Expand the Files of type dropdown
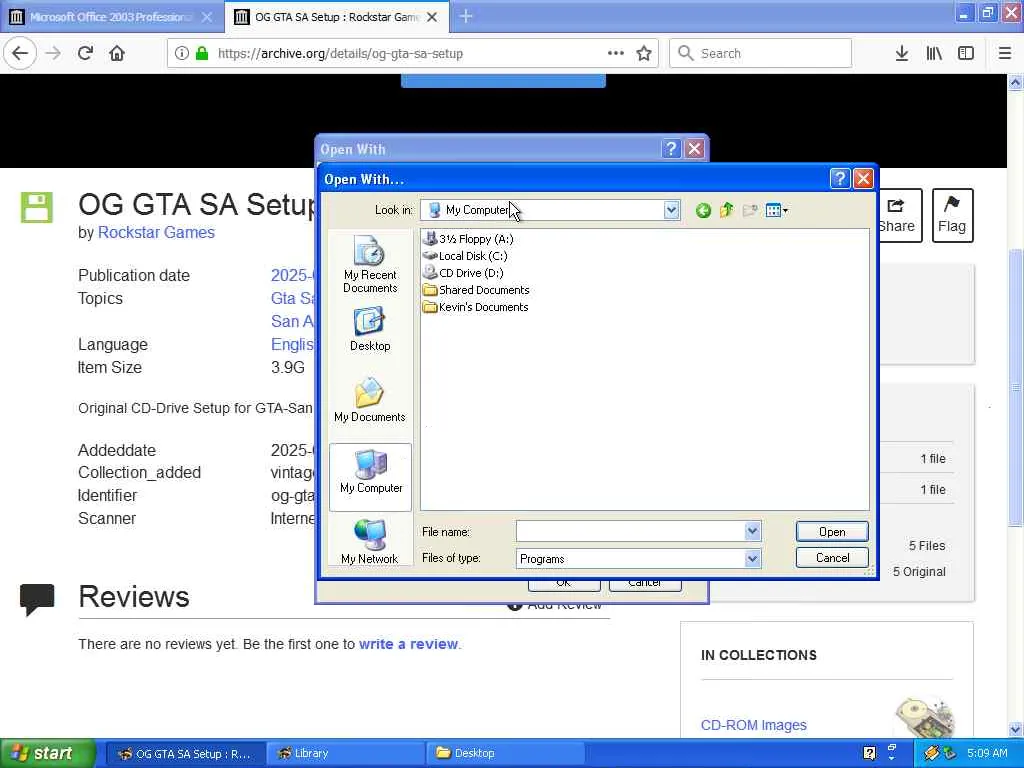 (752, 558)
